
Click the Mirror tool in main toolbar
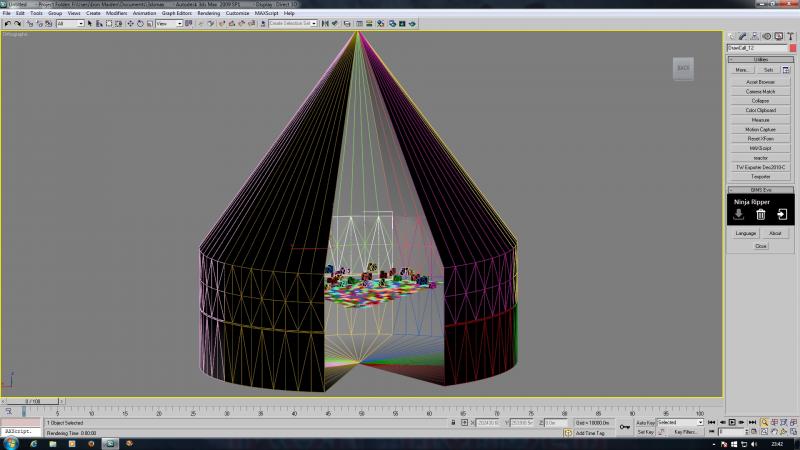(325, 23)
